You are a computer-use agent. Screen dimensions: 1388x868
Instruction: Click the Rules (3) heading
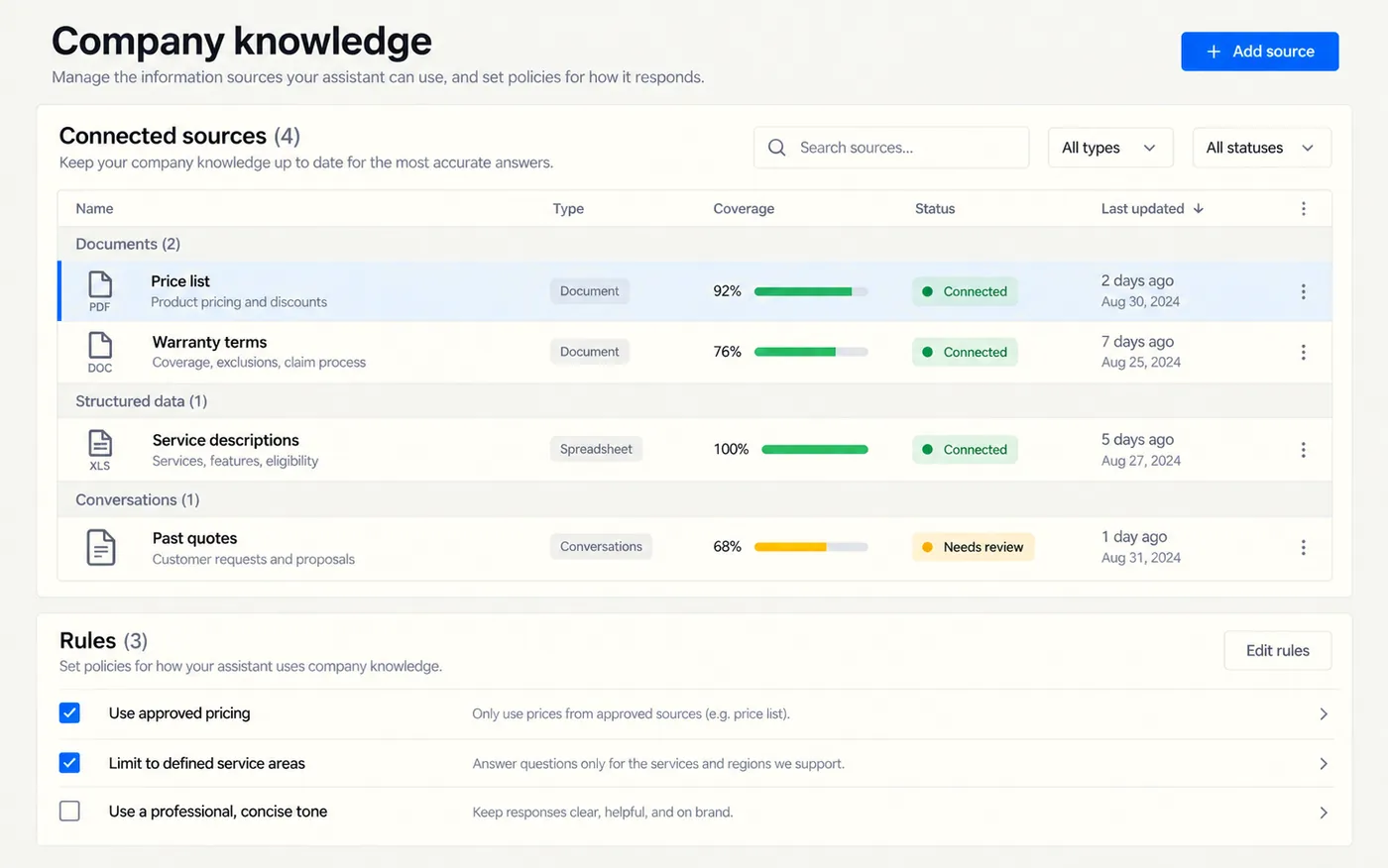(103, 641)
